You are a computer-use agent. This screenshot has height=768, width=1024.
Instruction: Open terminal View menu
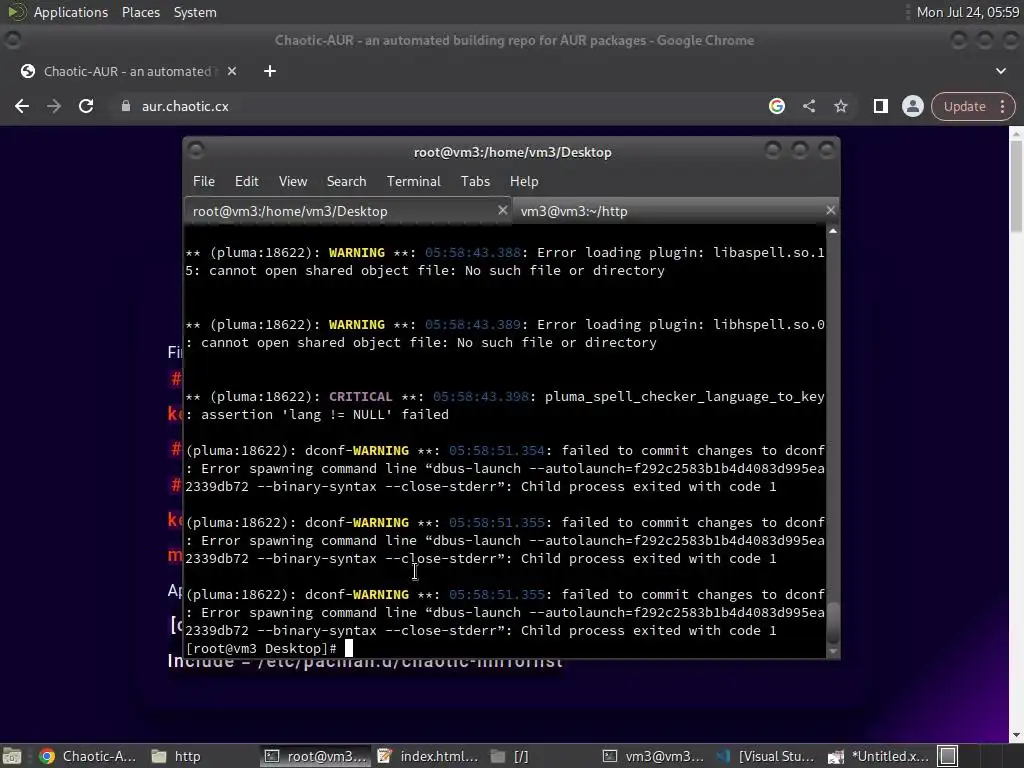[293, 181]
